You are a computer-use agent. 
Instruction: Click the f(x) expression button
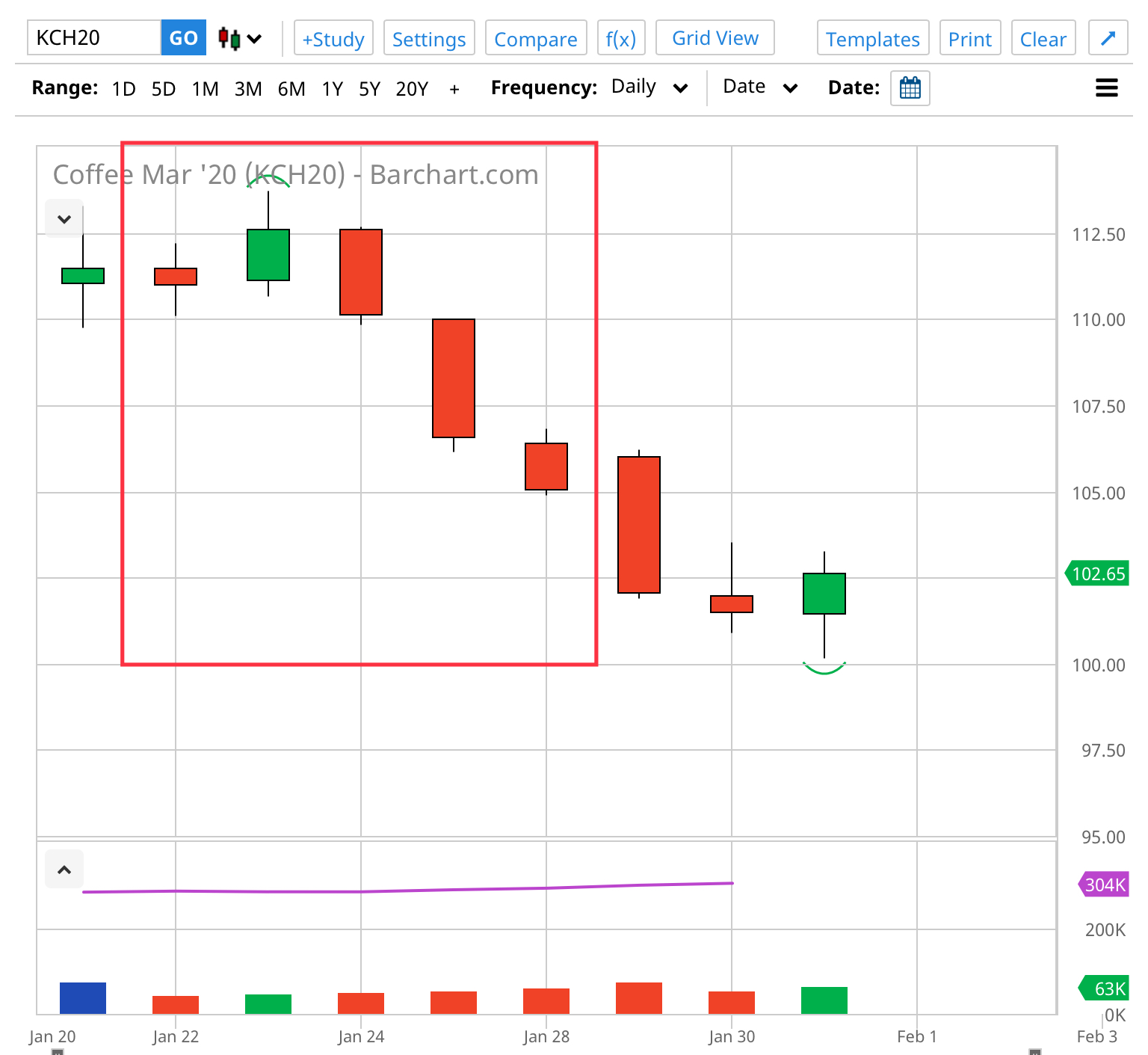pos(620,38)
